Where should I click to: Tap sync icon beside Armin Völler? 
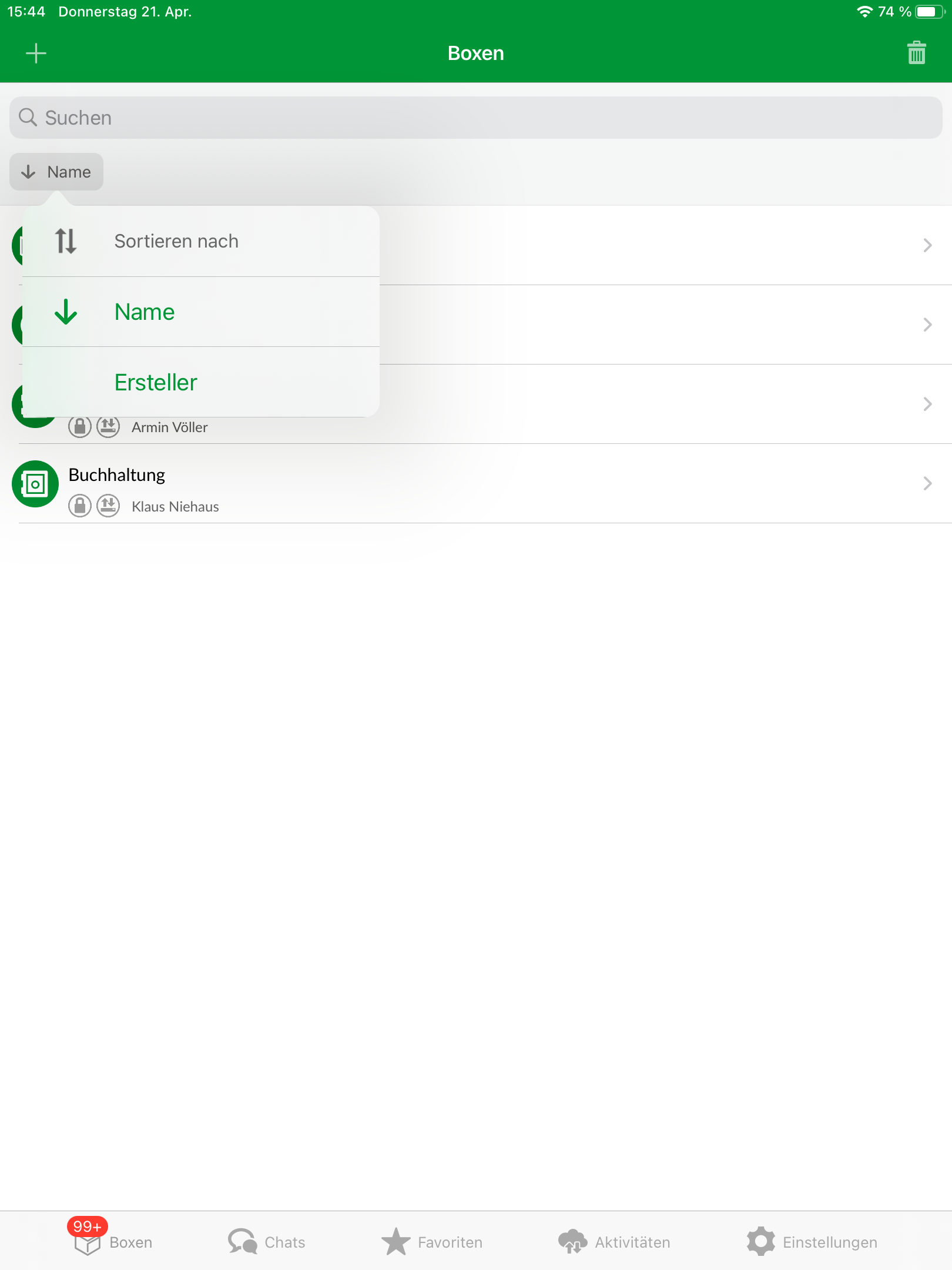tap(108, 426)
